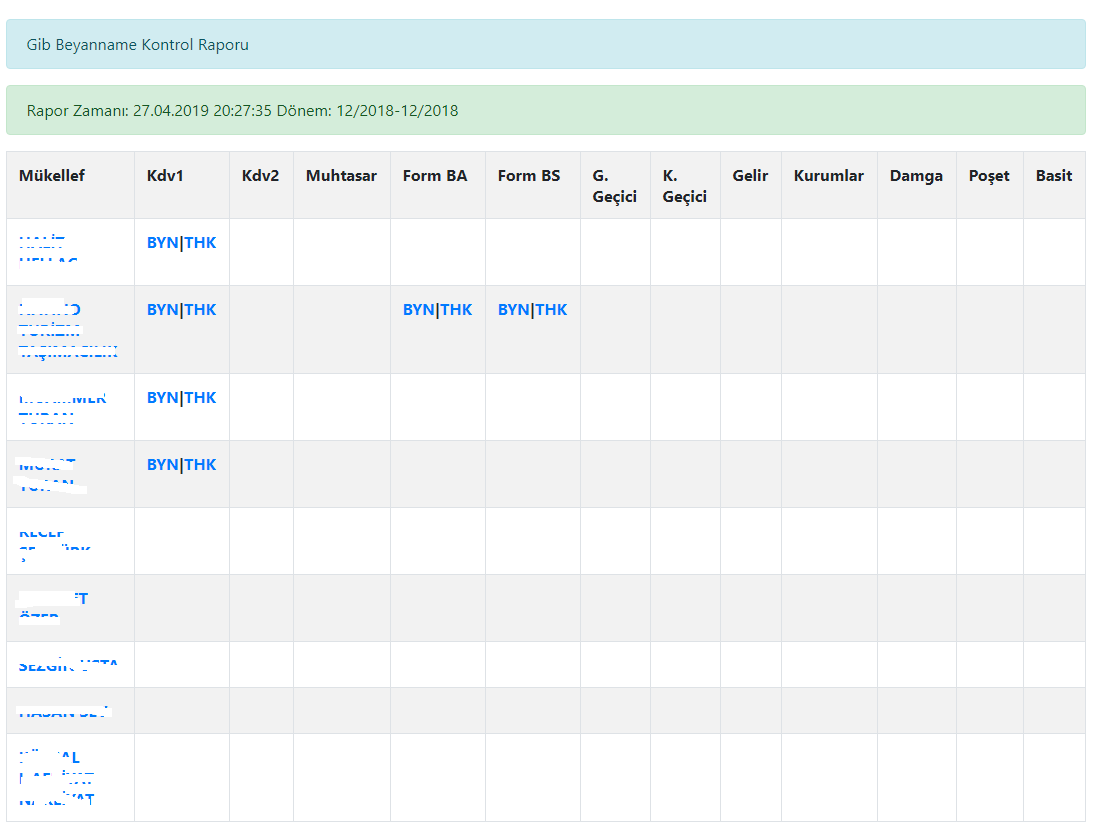Click THK in third row Kdv1 cell
This screenshot has width=1106, height=834.
pyautogui.click(x=200, y=398)
